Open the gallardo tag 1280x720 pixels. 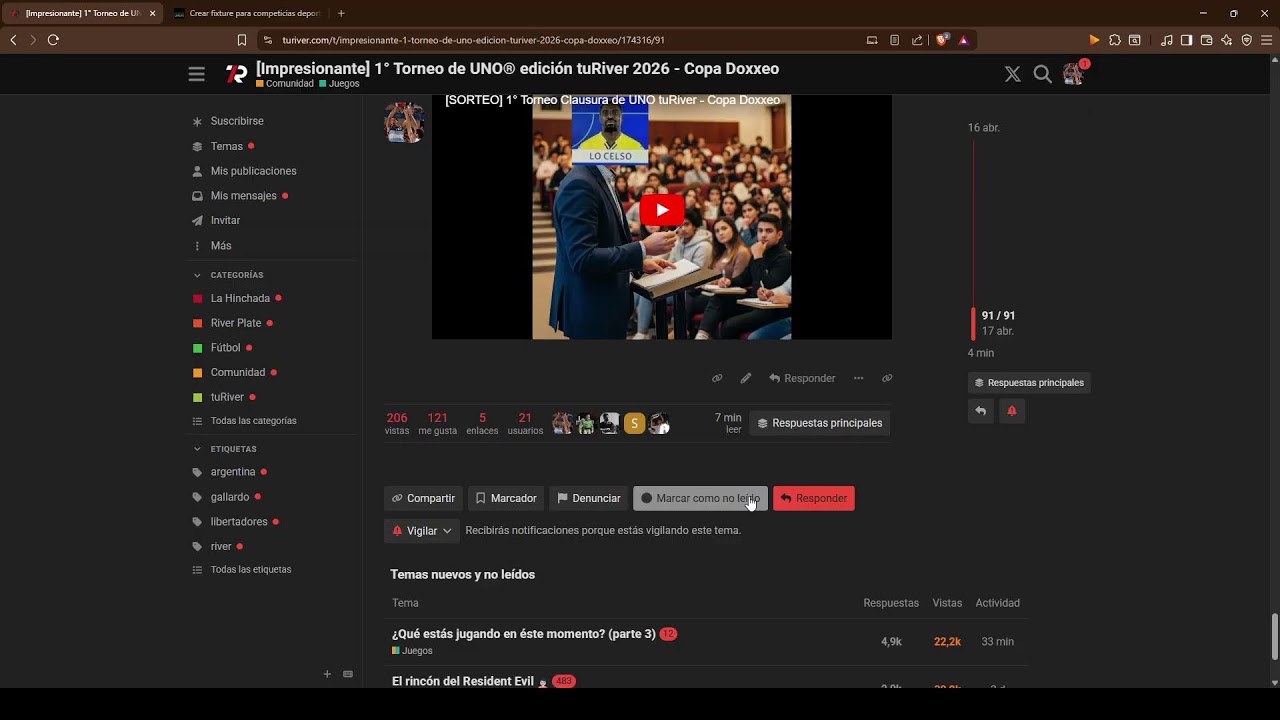(229, 497)
